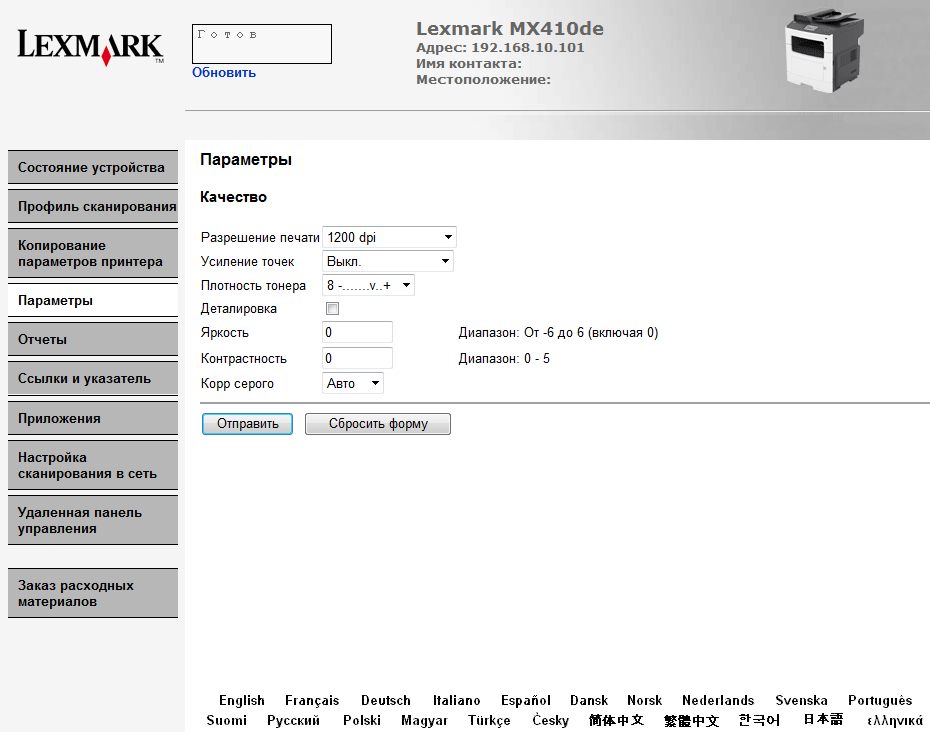Switch language to Česky
Viewport: 930px width, 732px height.
(x=550, y=720)
